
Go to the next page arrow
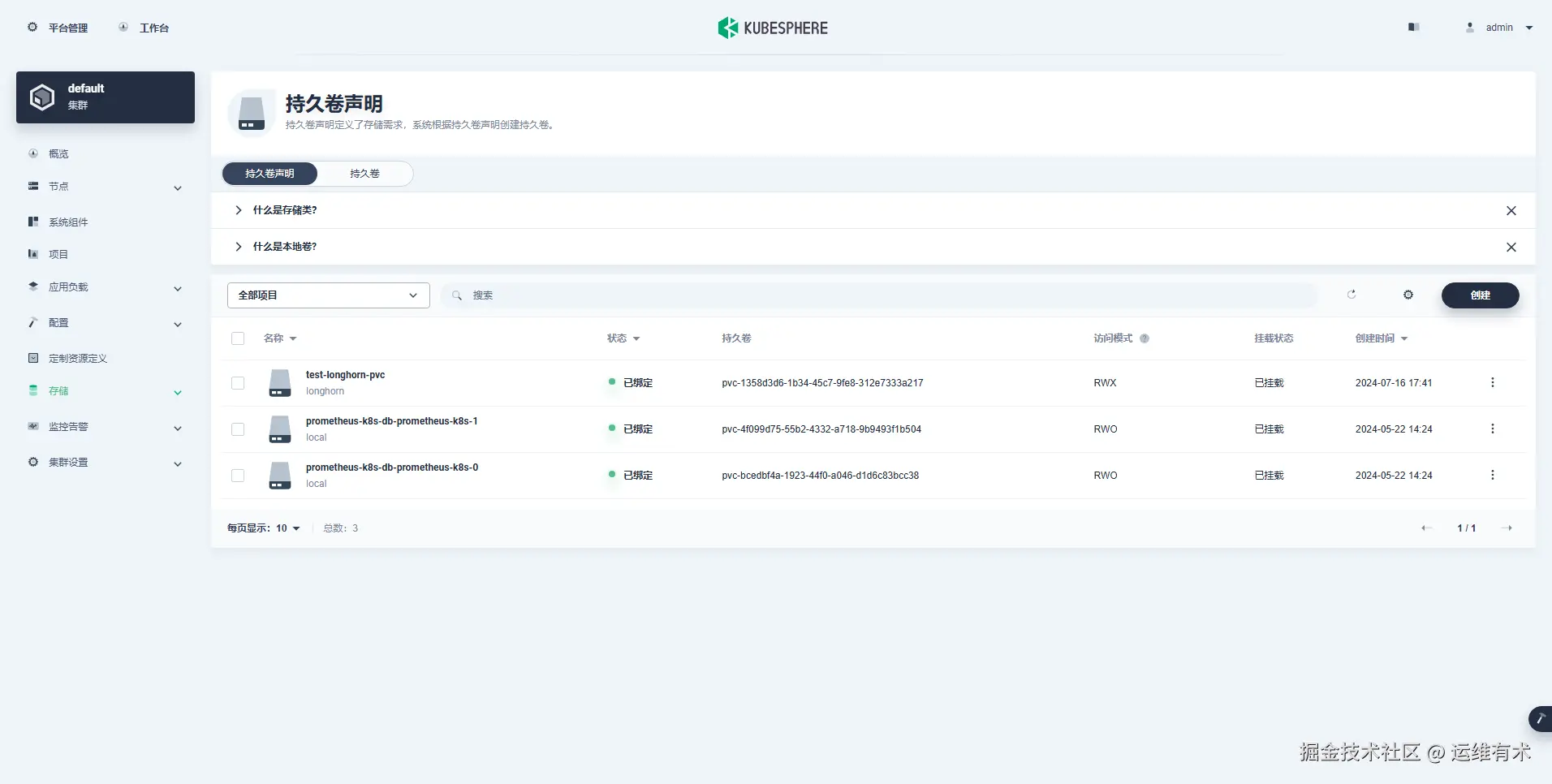1507,528
